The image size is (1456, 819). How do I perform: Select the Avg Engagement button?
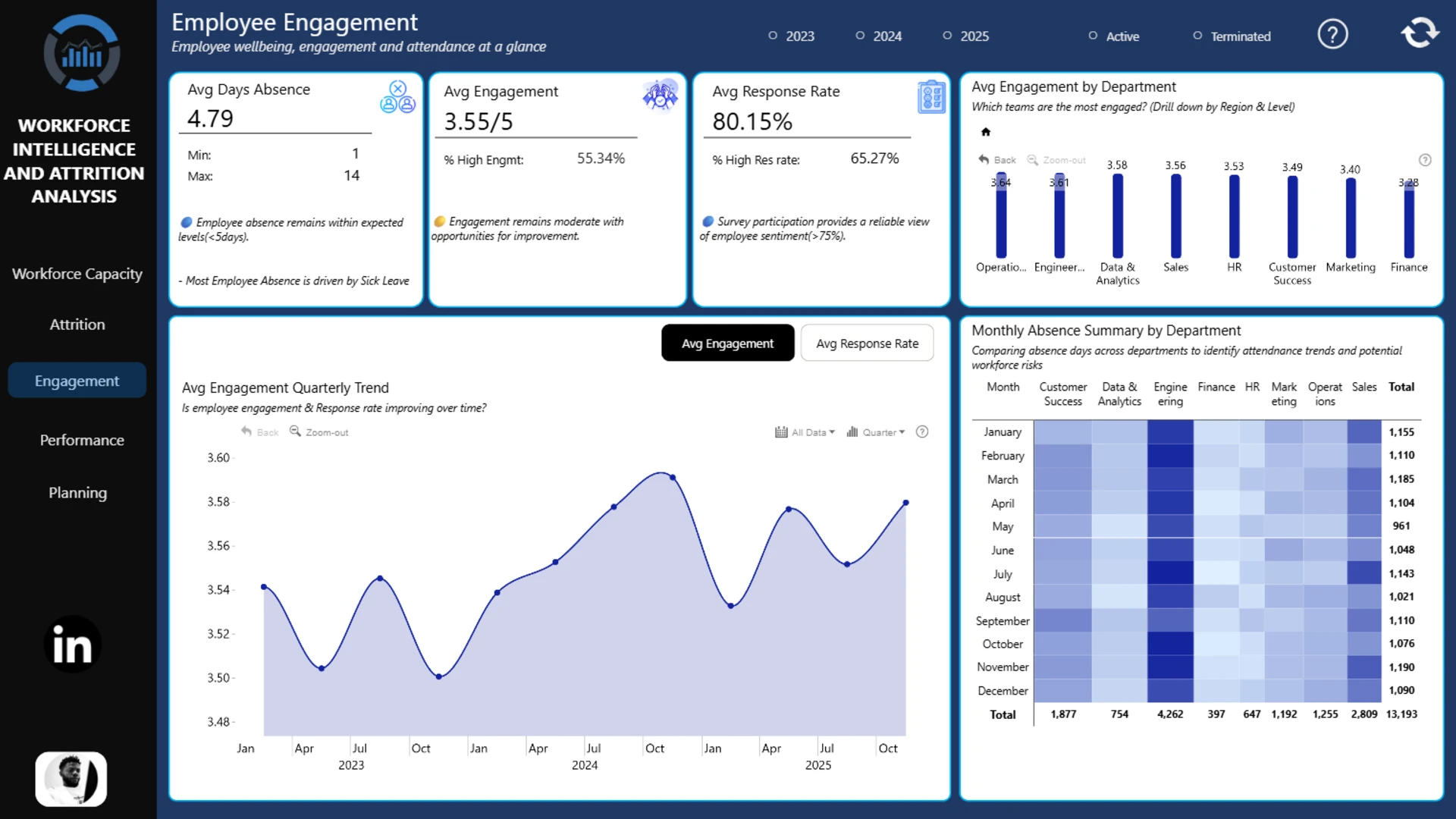(x=727, y=344)
